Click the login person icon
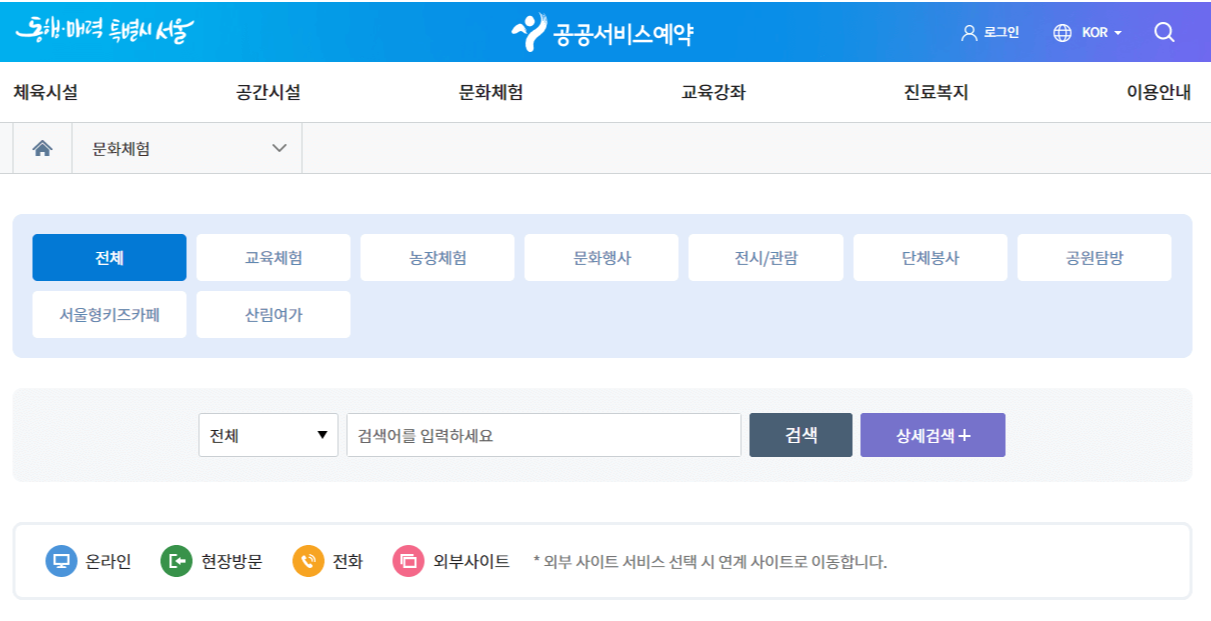1211x621 pixels. [967, 31]
